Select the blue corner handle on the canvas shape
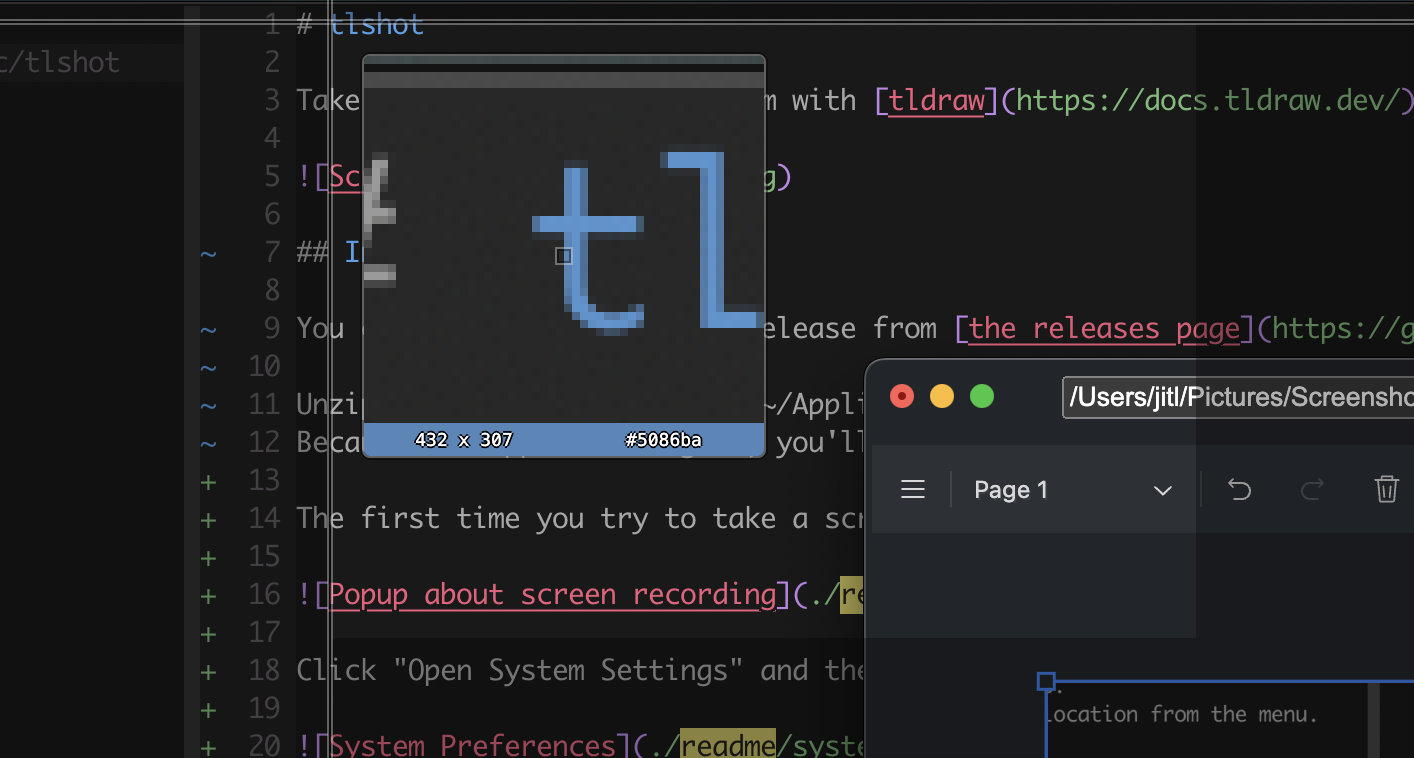The image size is (1414, 758). tap(1046, 680)
